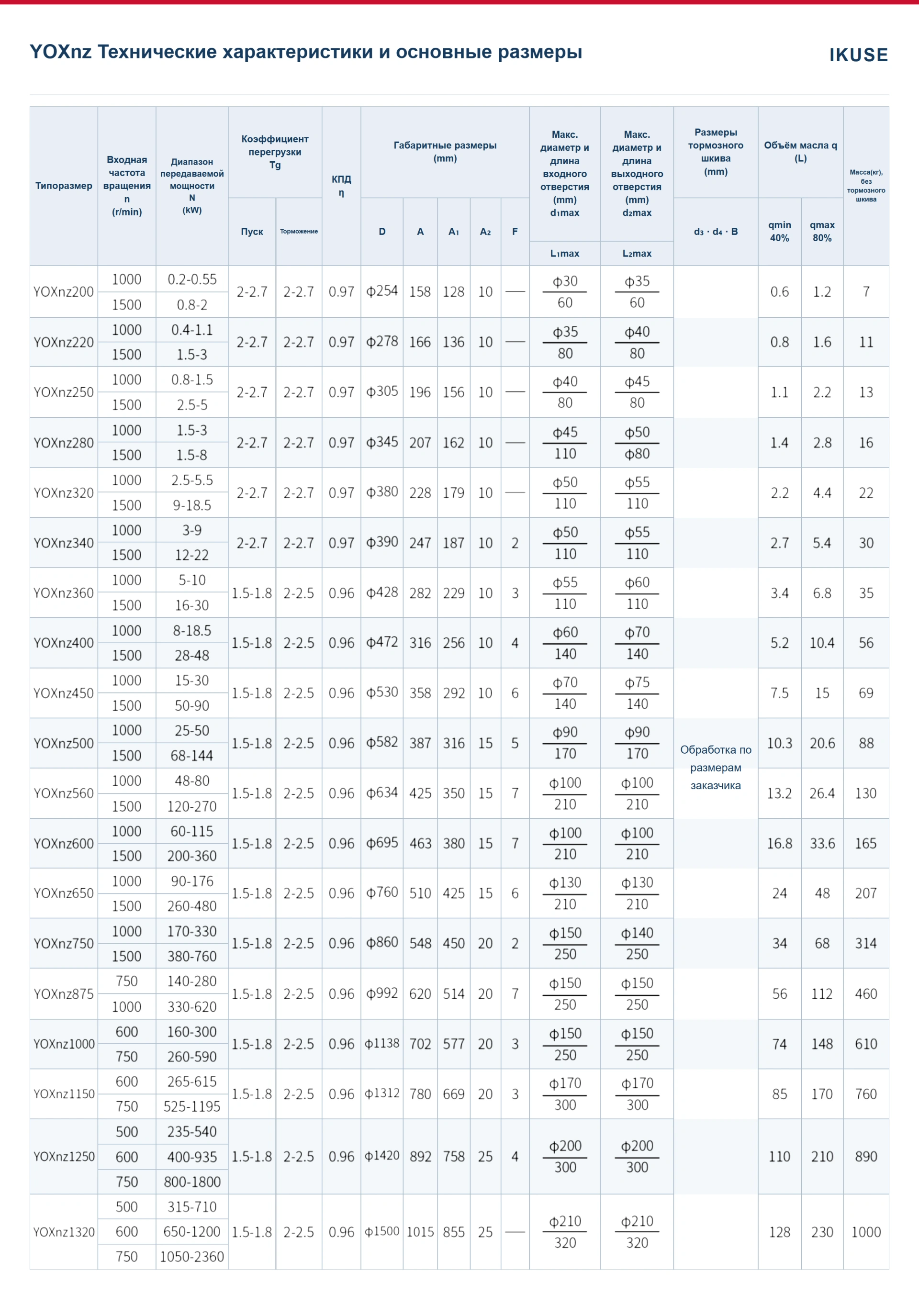Click the 0.2-0.55 power range cell

(192, 279)
